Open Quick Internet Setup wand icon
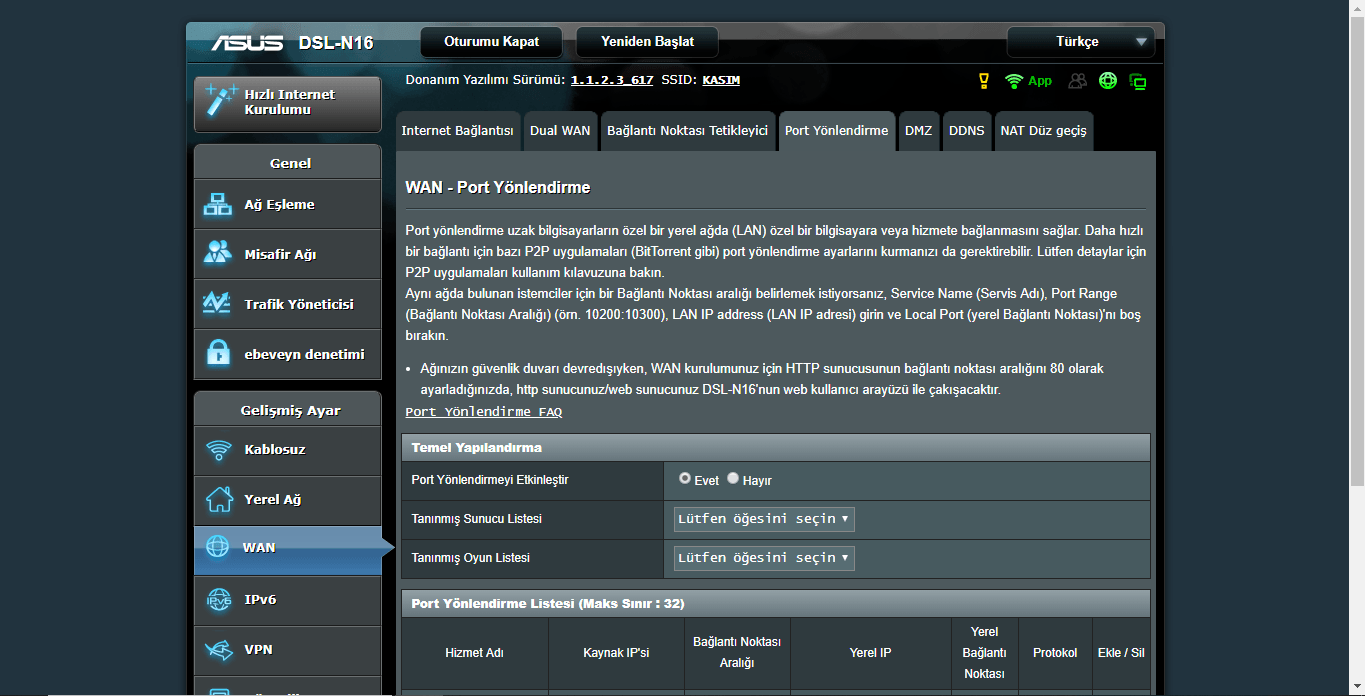1365x696 pixels. [x=220, y=102]
